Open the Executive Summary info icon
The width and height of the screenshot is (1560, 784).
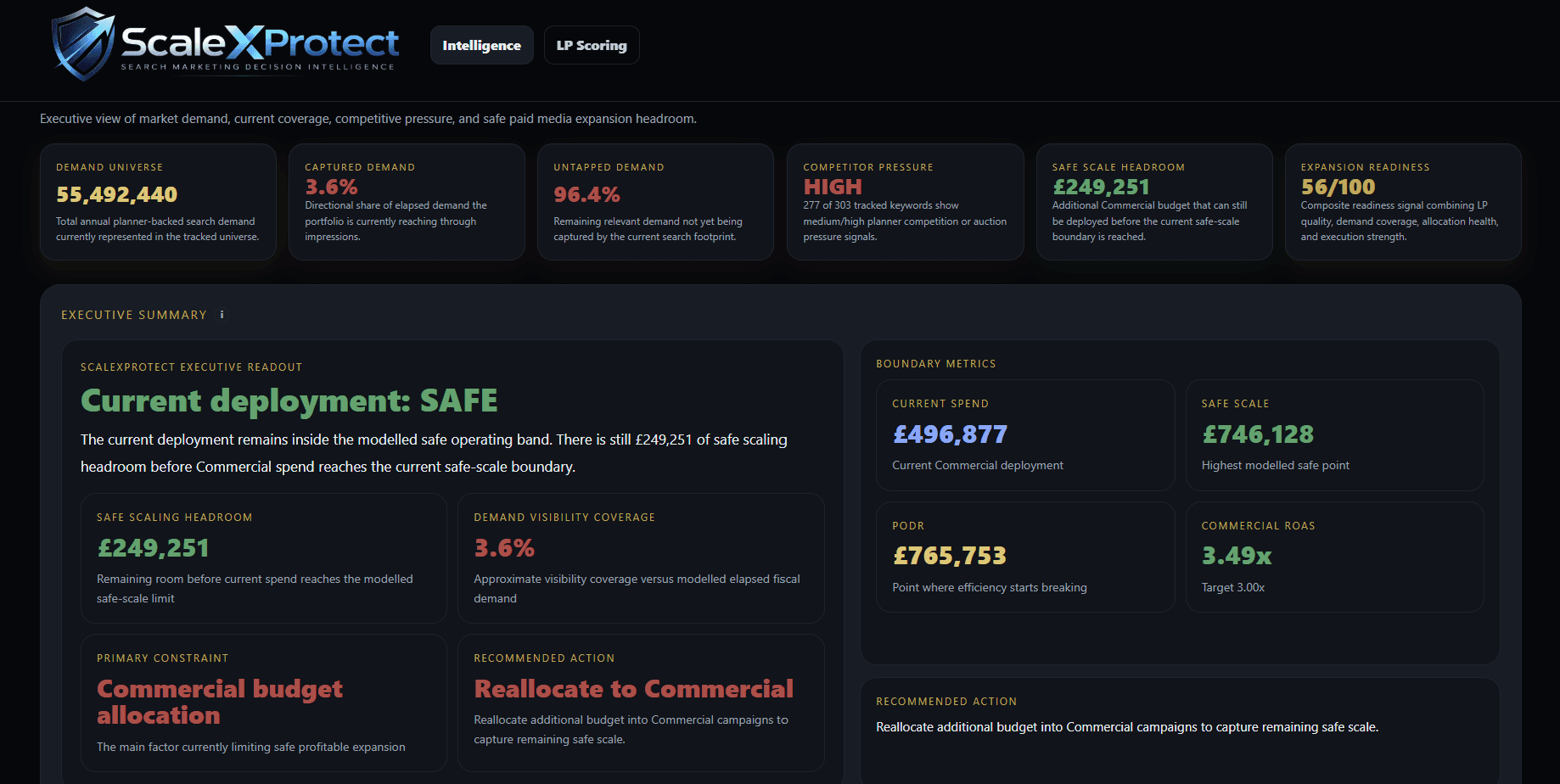pos(222,315)
